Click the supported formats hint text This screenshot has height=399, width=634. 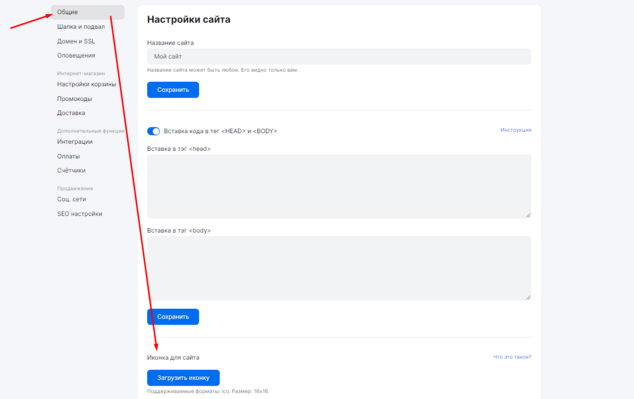[x=208, y=391]
